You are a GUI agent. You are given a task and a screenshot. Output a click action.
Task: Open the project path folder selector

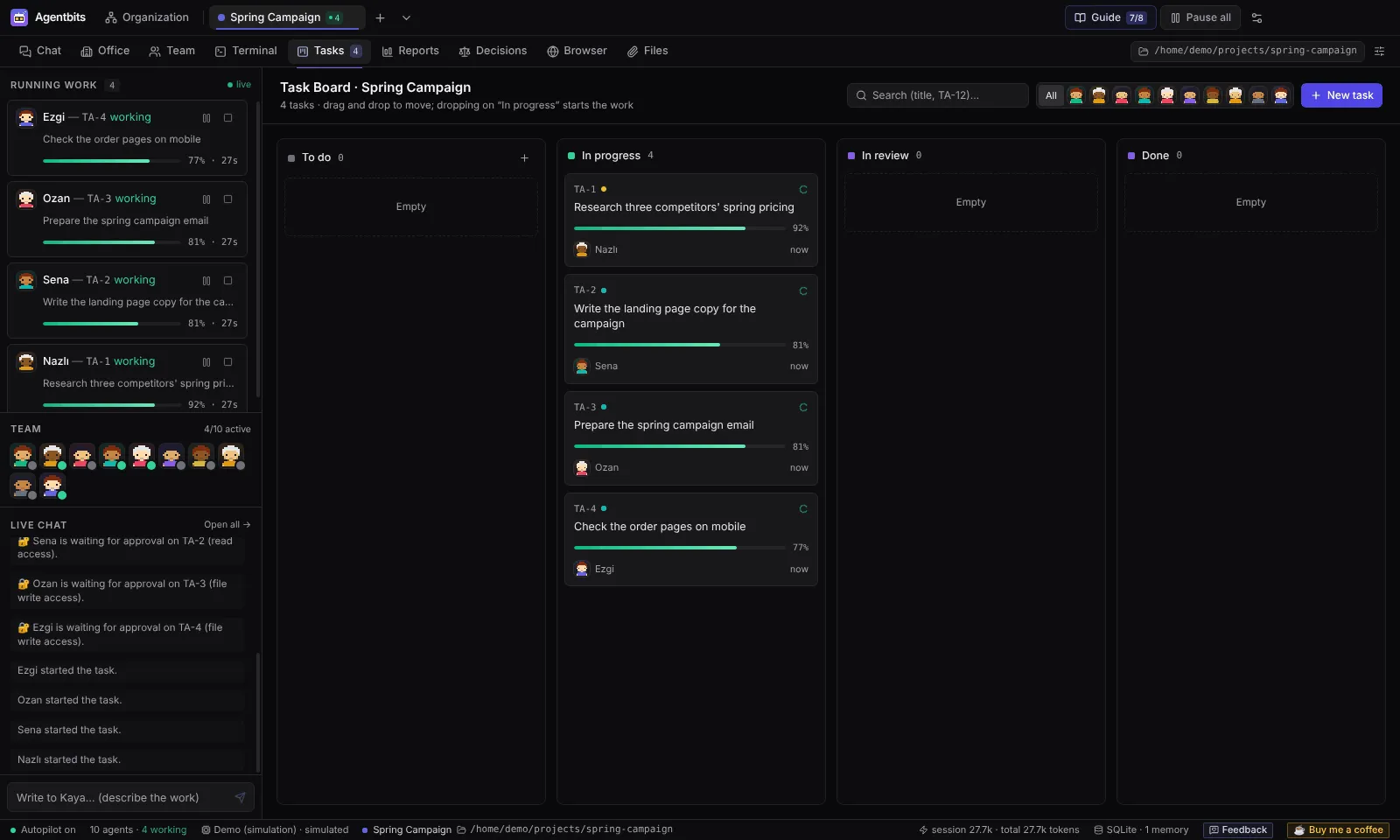1248,52
